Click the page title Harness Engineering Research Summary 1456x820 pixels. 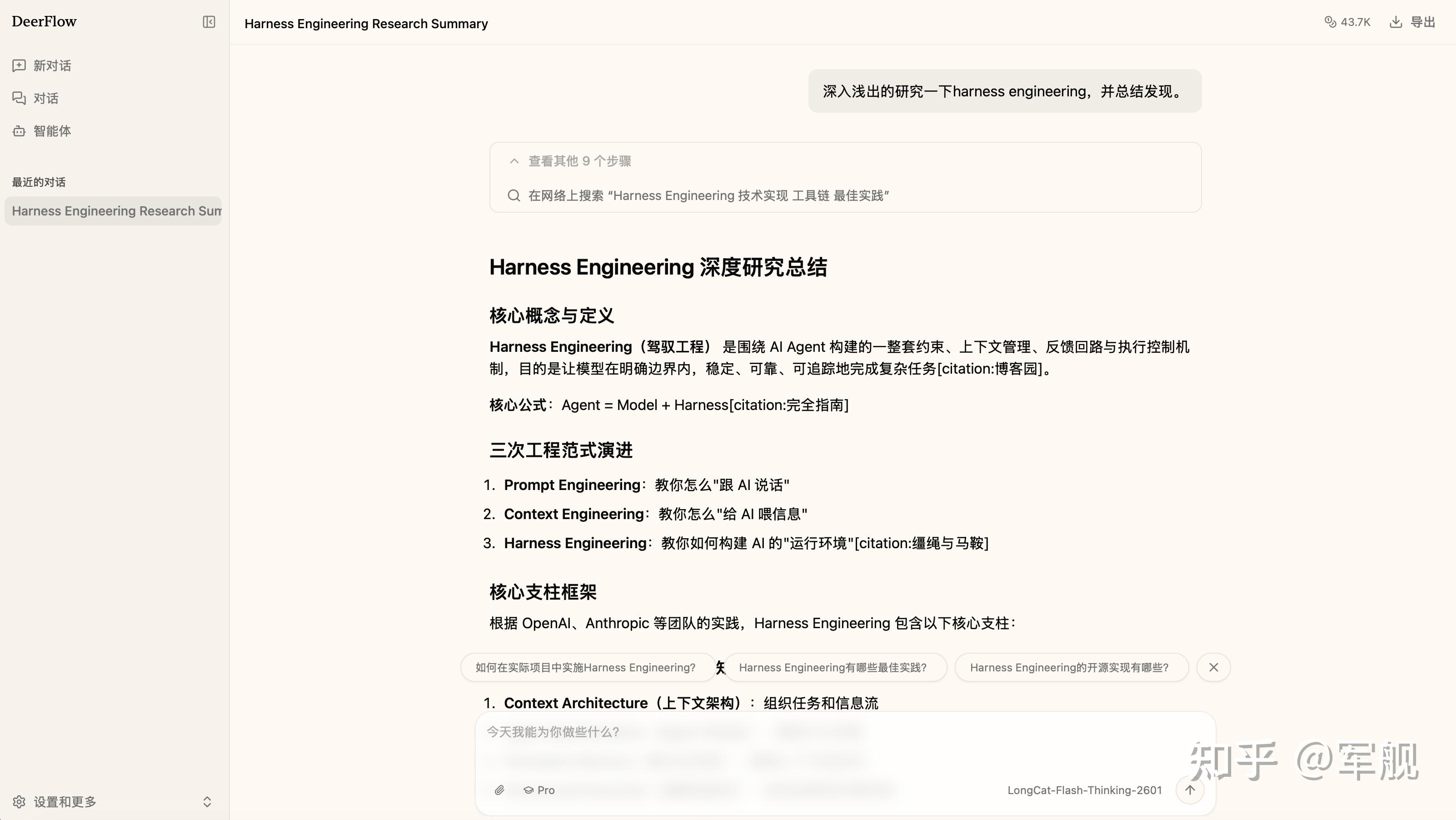click(x=366, y=24)
